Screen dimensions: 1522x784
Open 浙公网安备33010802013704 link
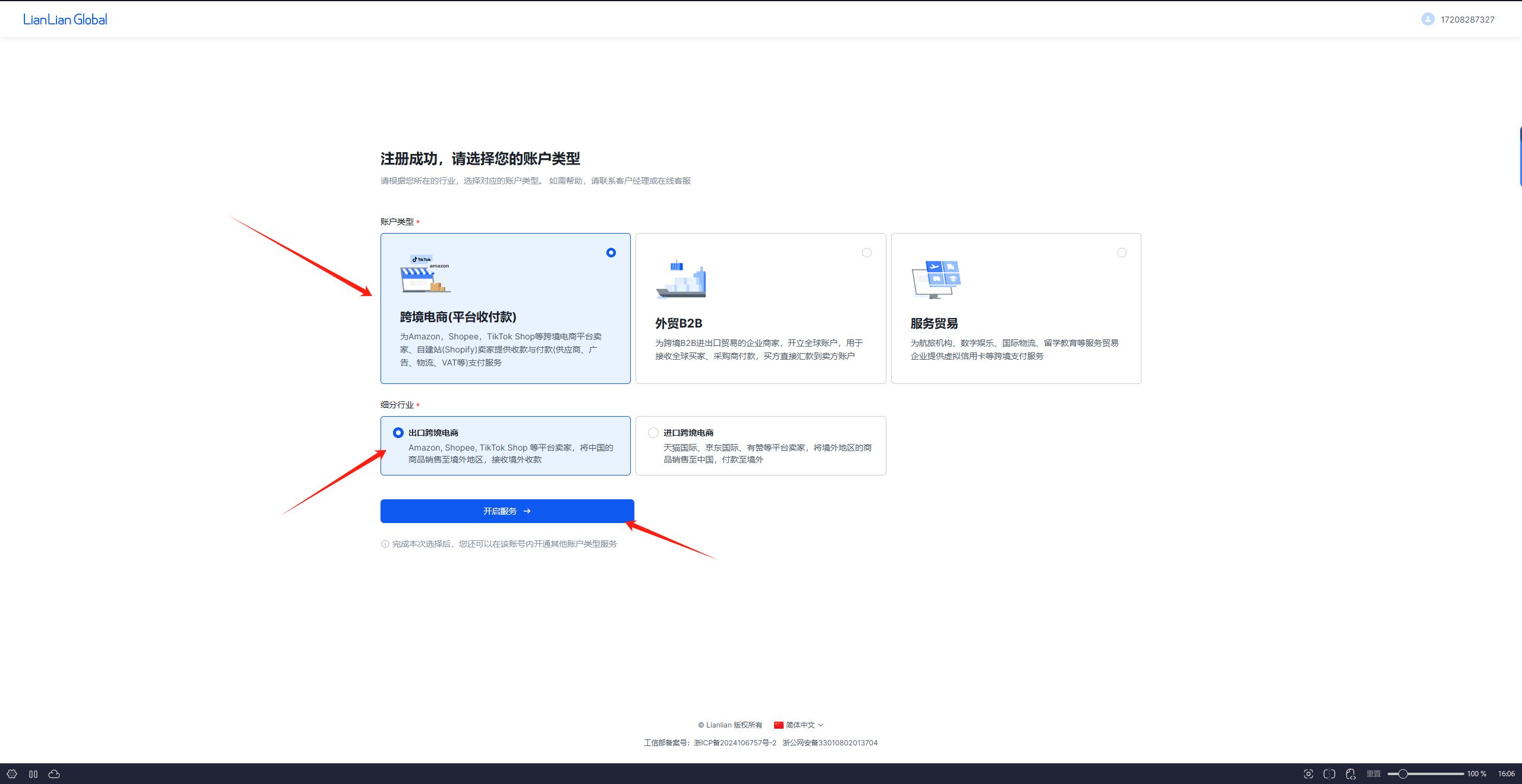coord(830,743)
